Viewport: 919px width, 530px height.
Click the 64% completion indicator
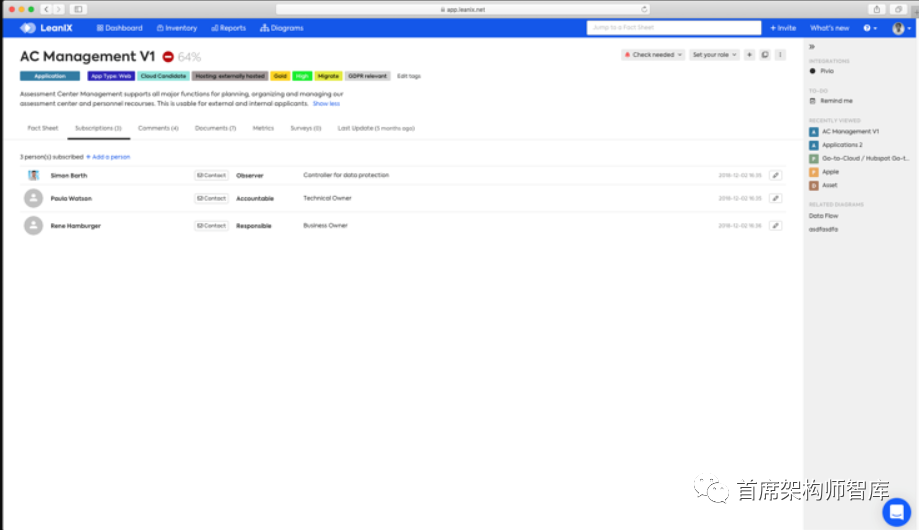tap(189, 57)
